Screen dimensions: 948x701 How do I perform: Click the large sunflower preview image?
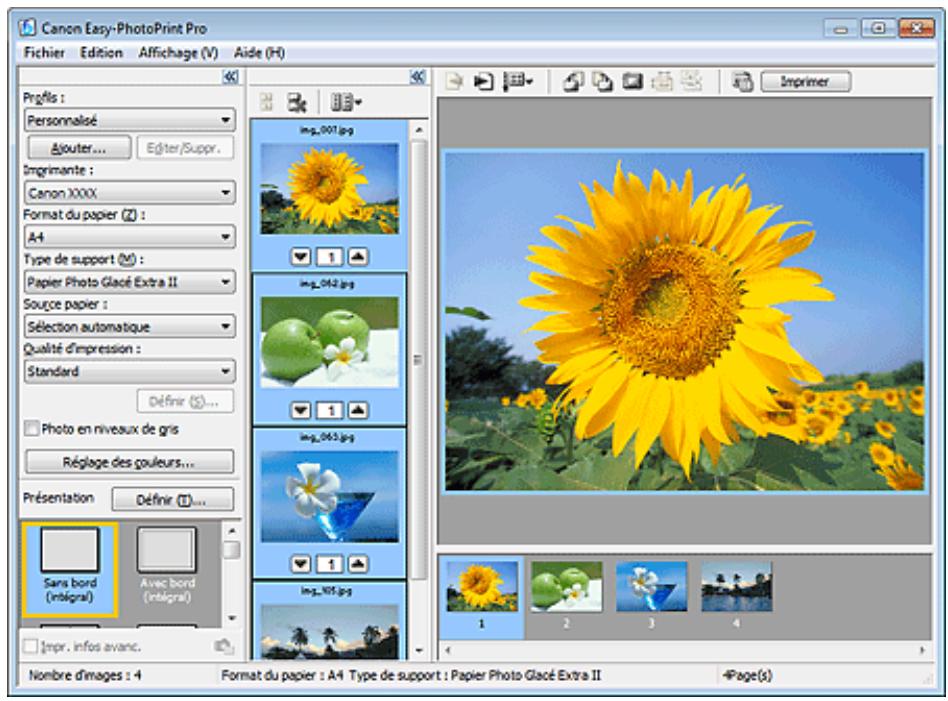tap(684, 321)
